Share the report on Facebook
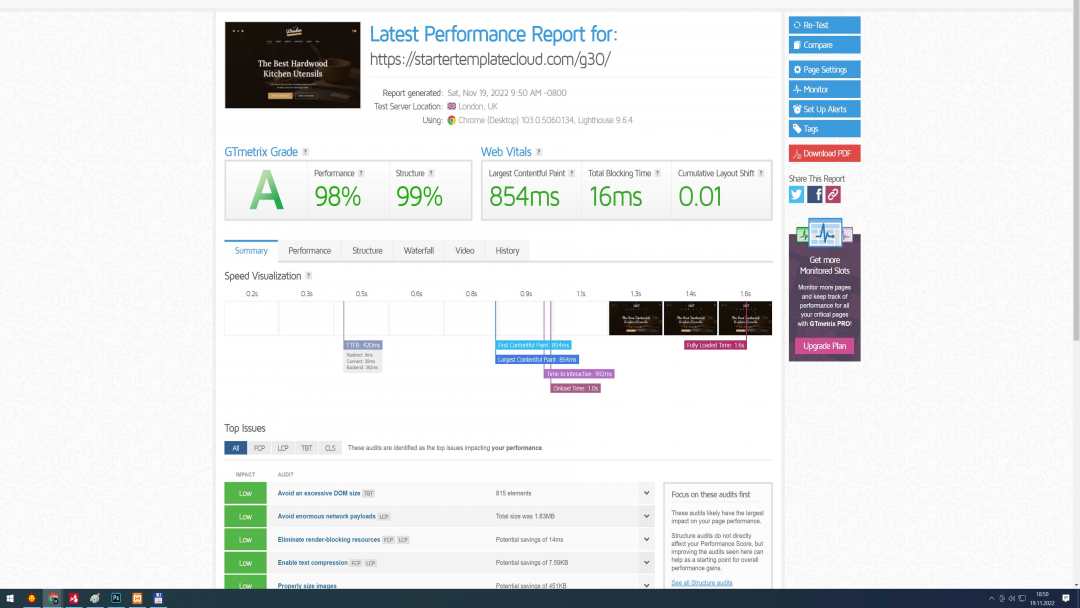Viewport: 1080px width, 608px height. pos(815,195)
